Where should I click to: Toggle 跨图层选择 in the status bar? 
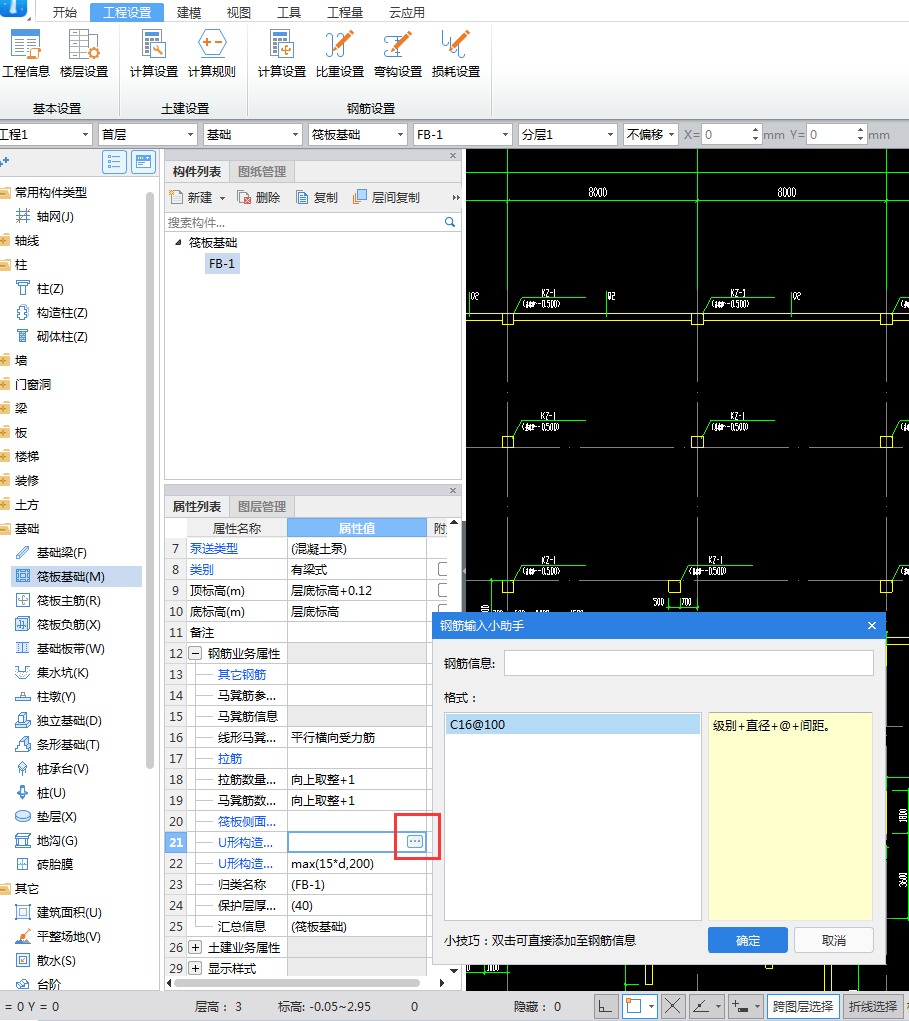coord(803,1006)
